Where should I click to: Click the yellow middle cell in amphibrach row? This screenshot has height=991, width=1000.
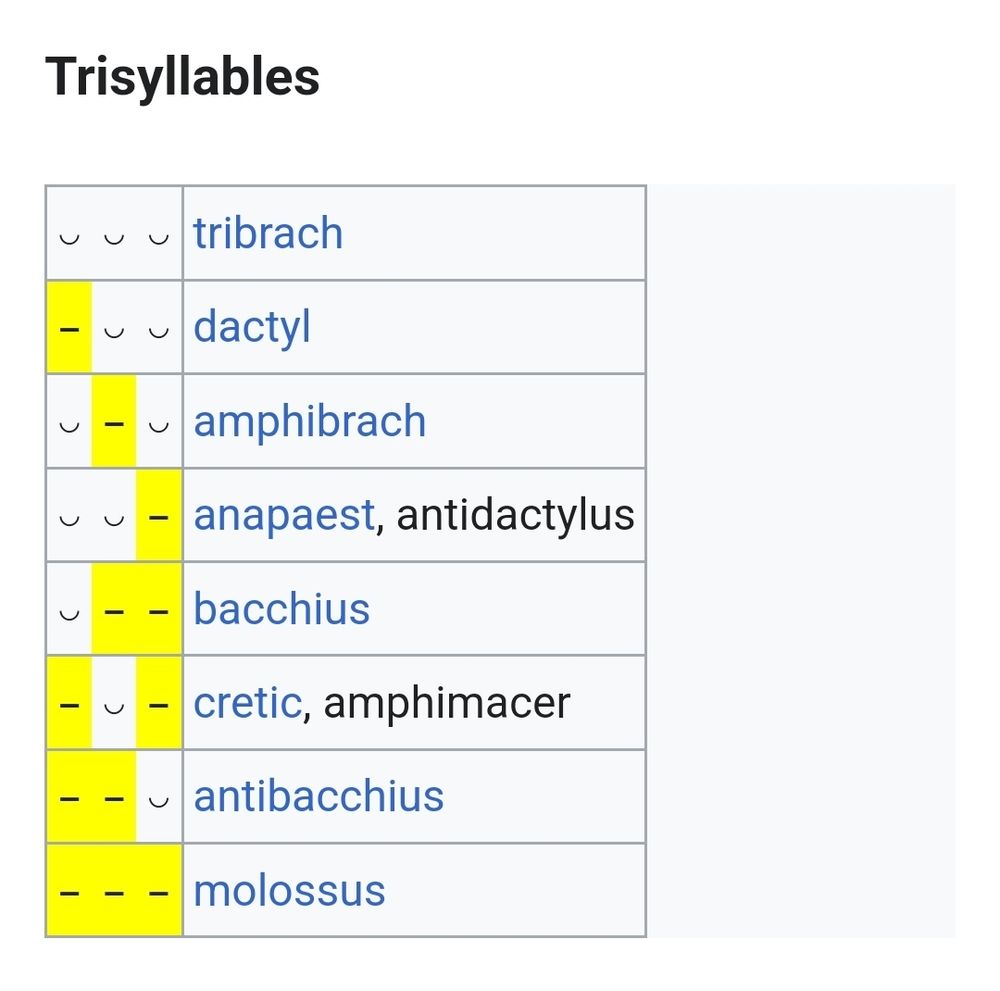[x=114, y=422]
